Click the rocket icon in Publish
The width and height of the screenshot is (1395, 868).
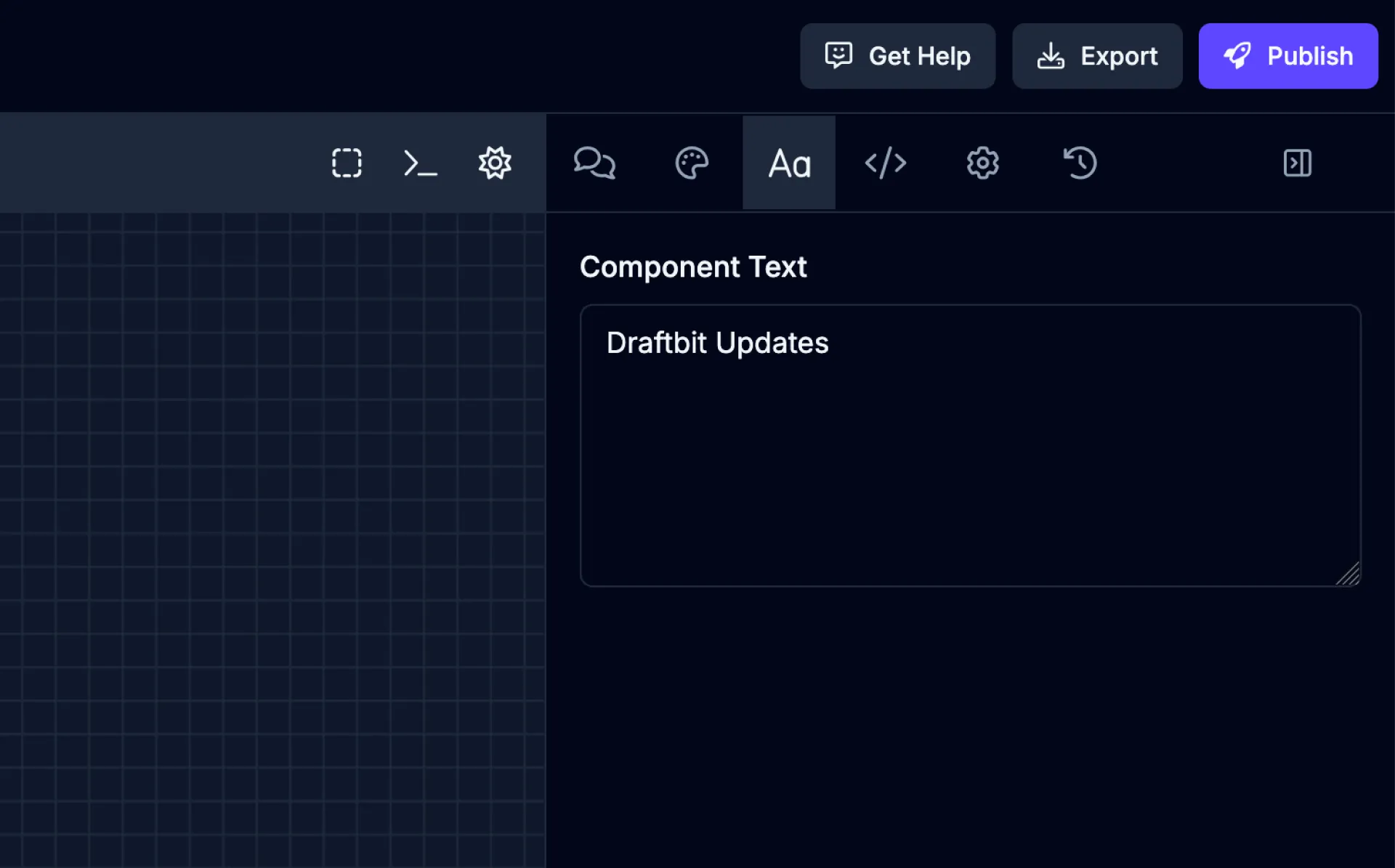click(1237, 55)
